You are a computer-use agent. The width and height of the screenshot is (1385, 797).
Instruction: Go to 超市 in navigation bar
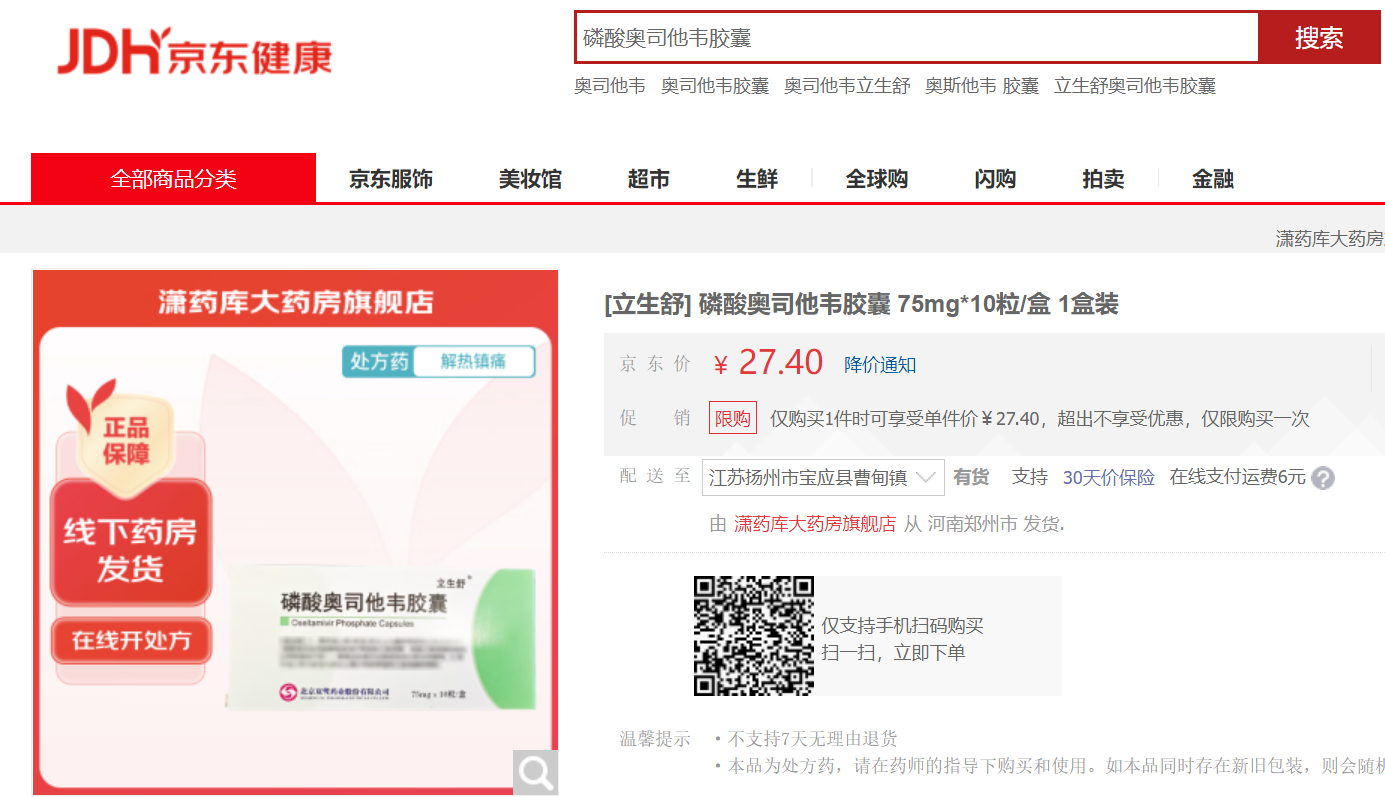[649, 179]
